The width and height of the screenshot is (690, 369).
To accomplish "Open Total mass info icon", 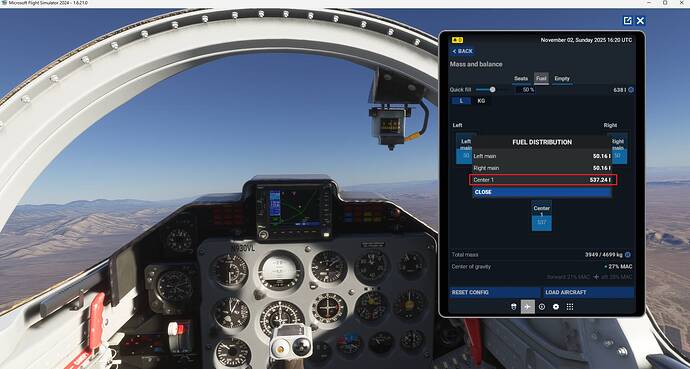I will tap(628, 255).
